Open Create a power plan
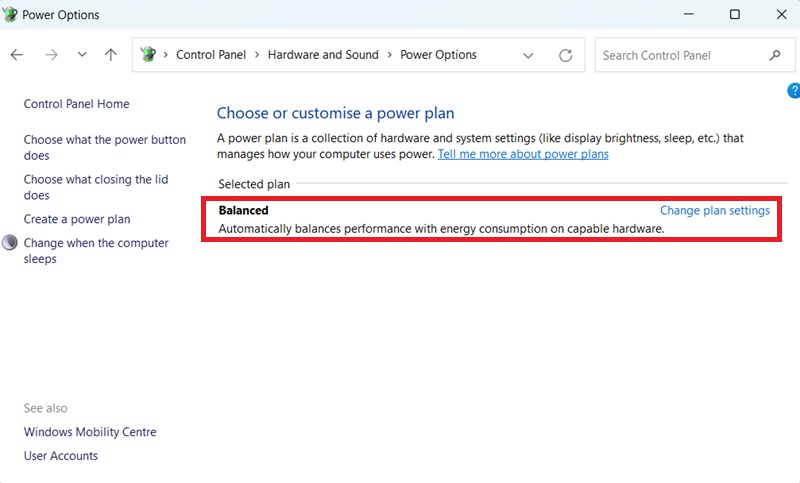This screenshot has height=483, width=800. (x=77, y=219)
